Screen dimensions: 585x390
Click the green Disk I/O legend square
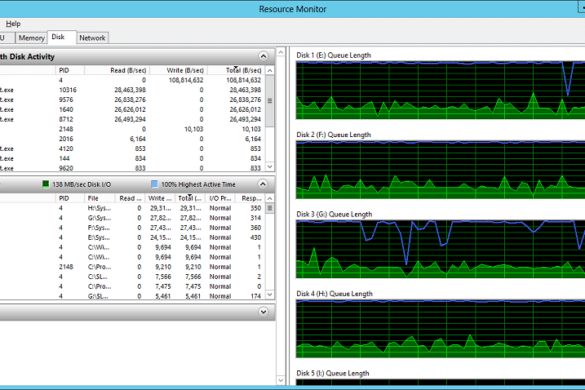(x=46, y=184)
